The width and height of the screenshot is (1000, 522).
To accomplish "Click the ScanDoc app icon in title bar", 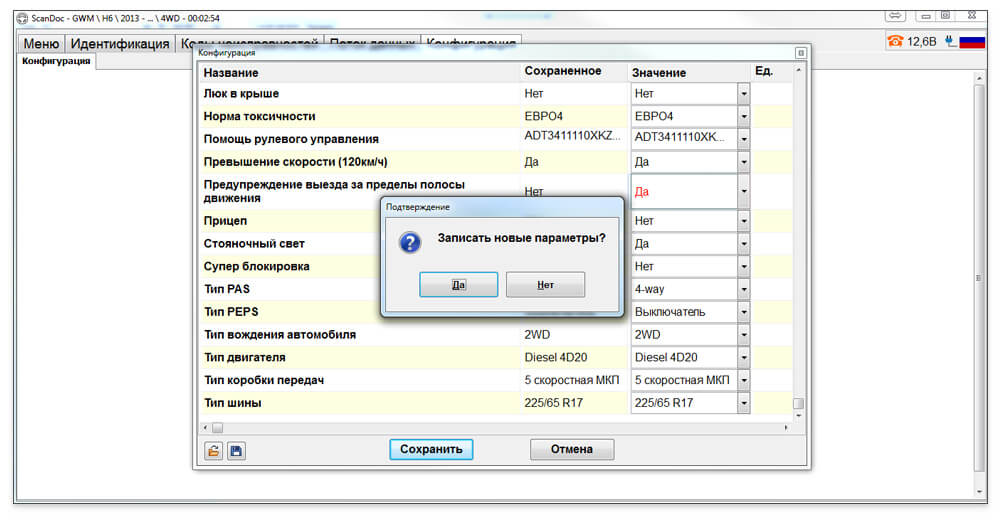I will point(22,18).
